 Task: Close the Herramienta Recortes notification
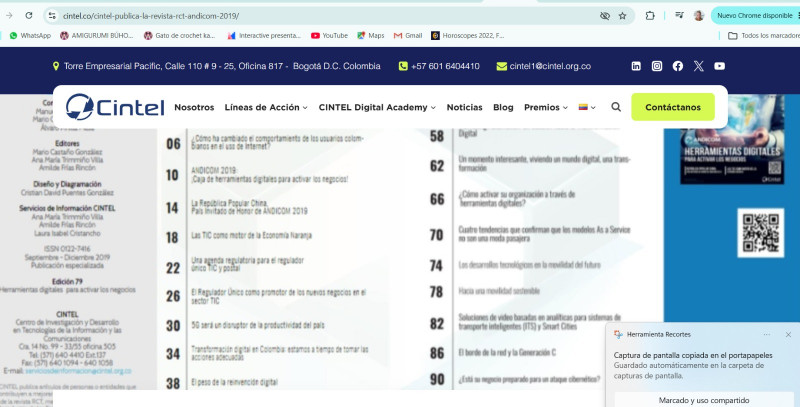tap(788, 335)
